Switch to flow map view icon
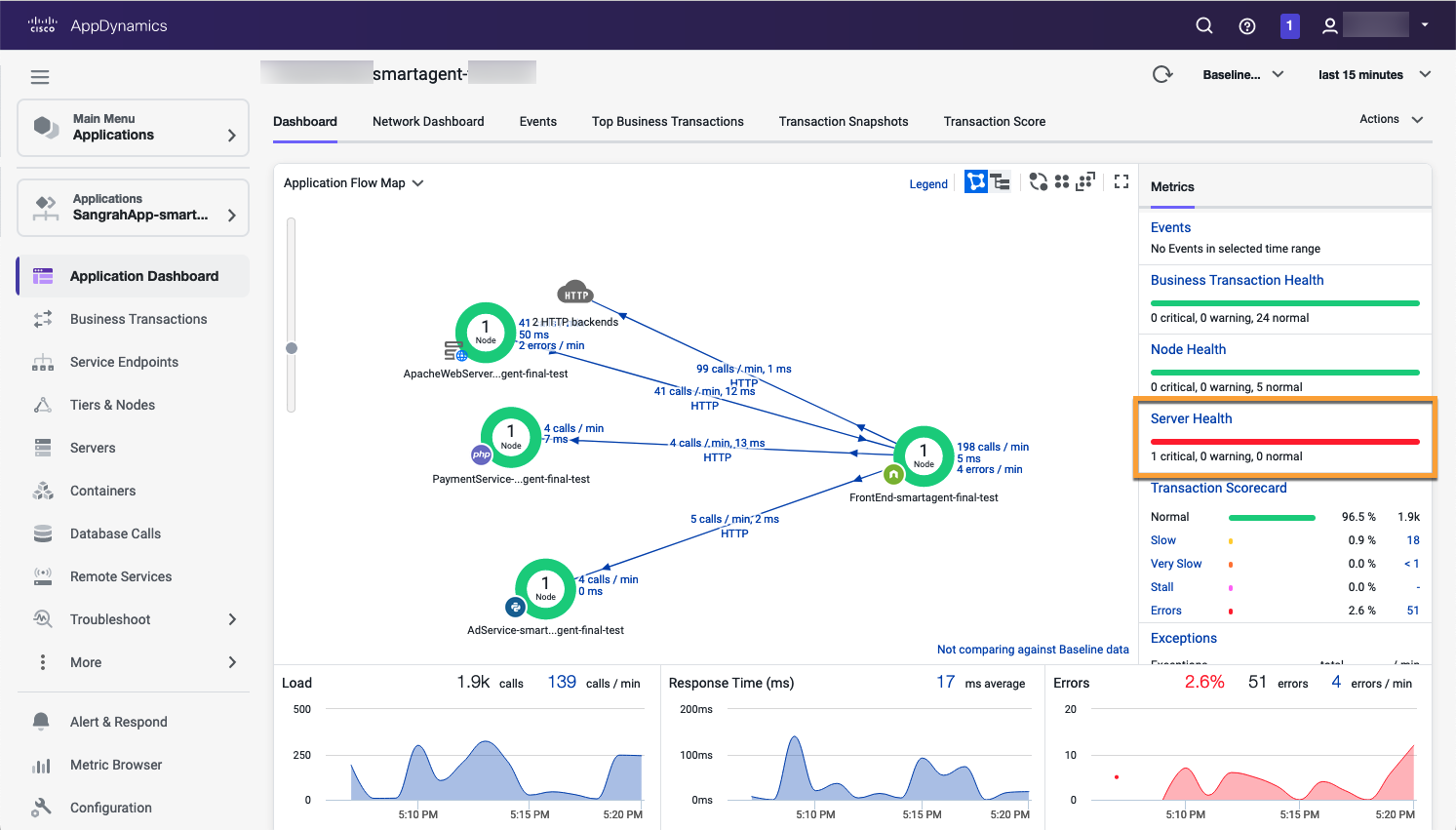 [x=976, y=181]
